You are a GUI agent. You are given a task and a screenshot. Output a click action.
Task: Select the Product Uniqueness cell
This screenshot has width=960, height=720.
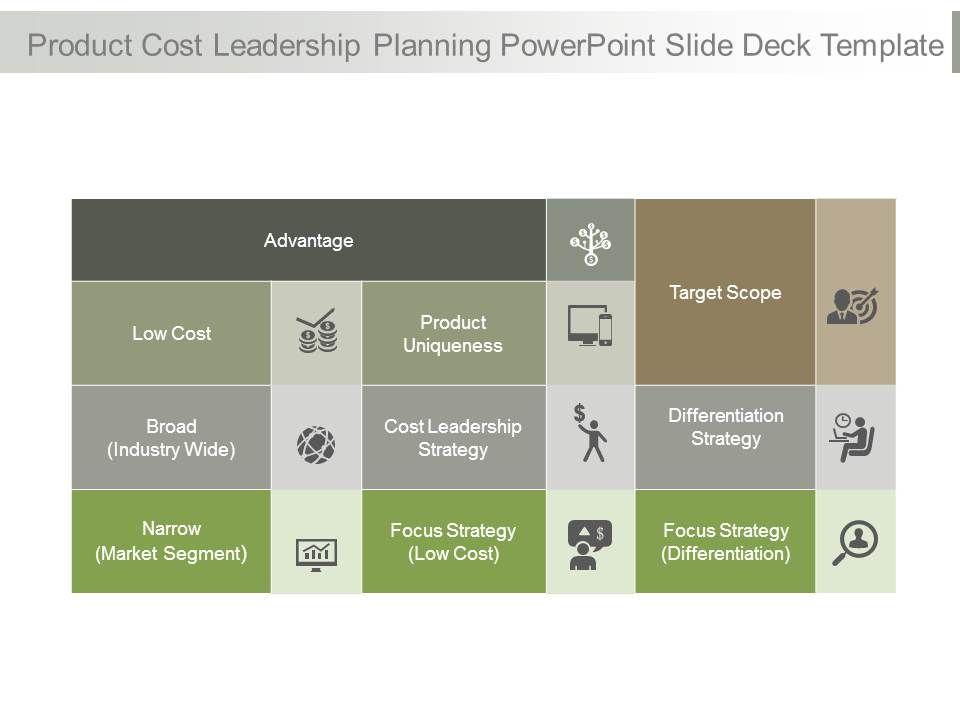point(453,333)
